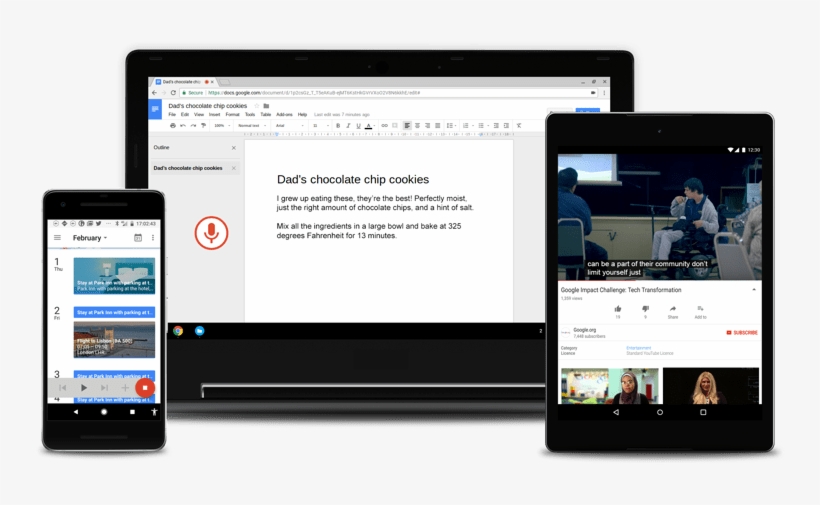Toggle italic formatting in Docs toolbar

(x=348, y=126)
